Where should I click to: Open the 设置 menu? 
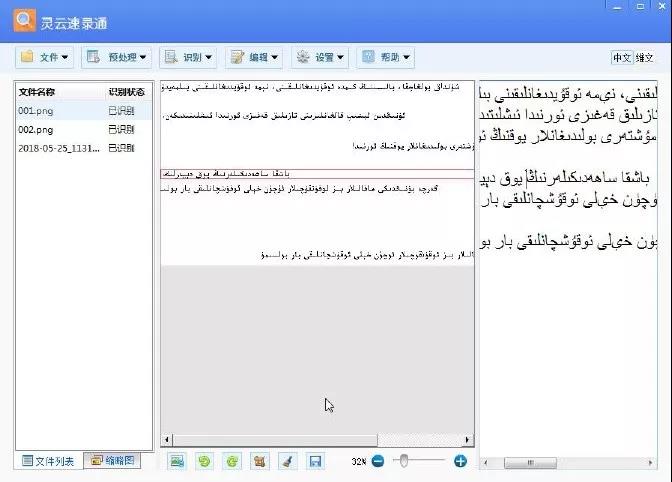(319, 57)
